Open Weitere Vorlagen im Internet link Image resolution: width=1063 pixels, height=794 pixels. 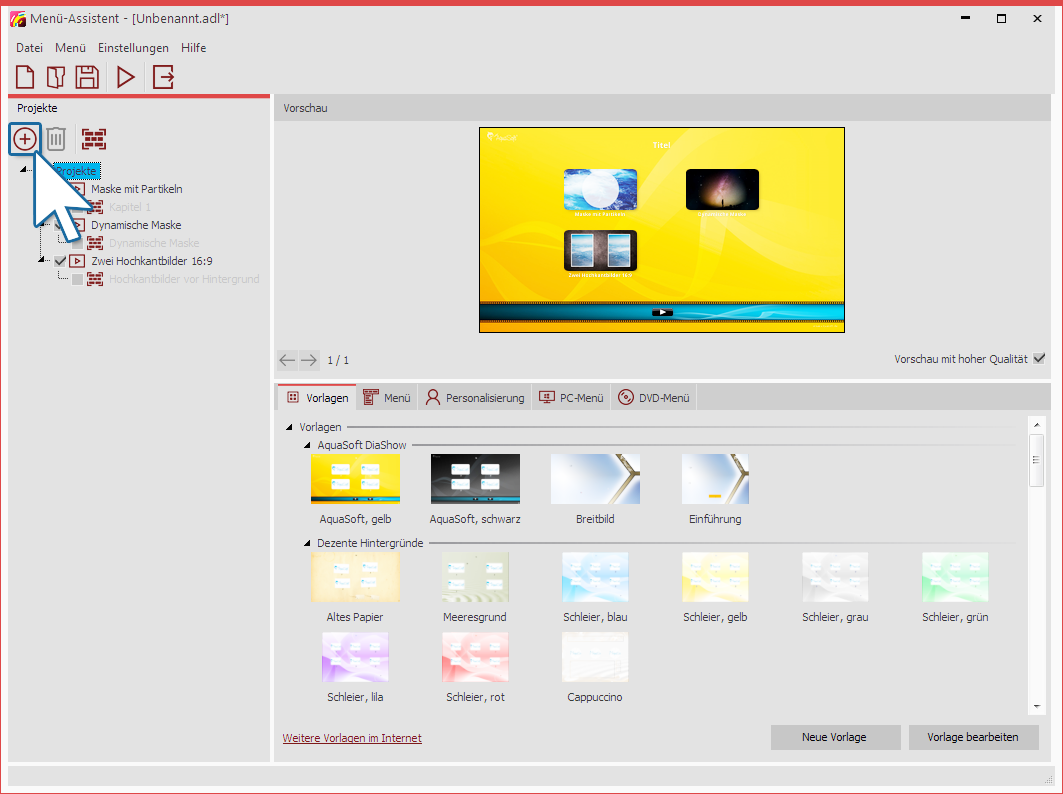click(352, 738)
